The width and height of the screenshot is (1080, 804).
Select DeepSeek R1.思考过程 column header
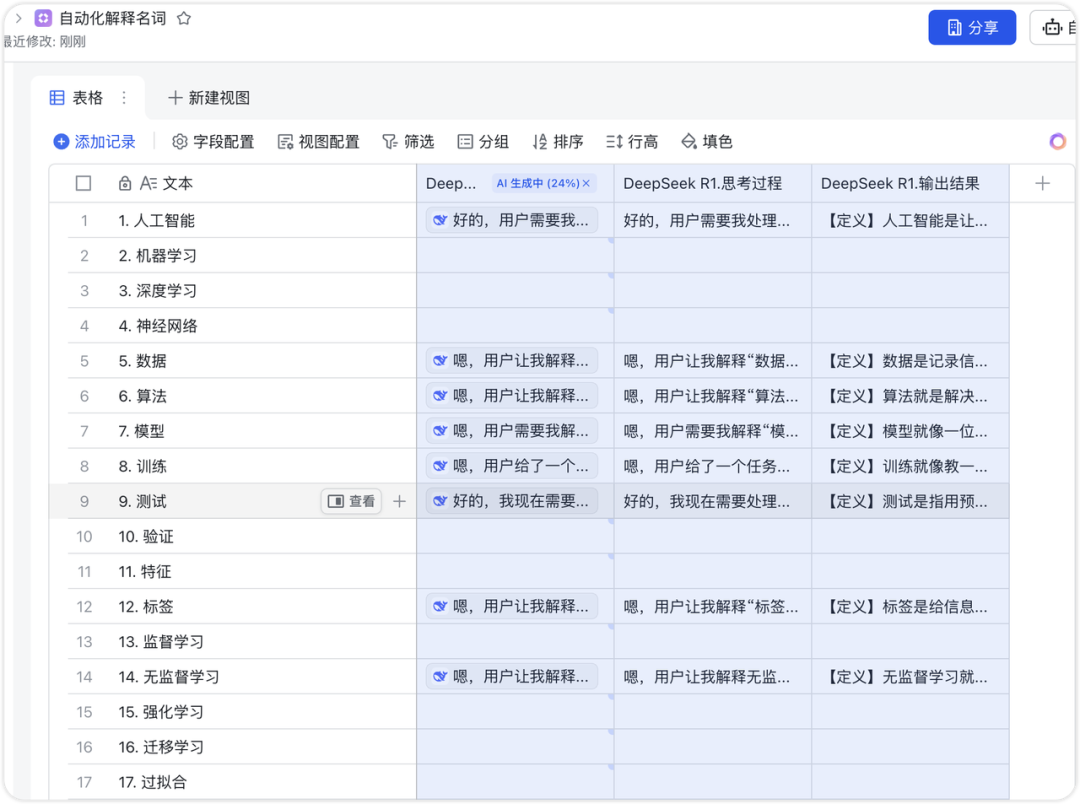click(x=712, y=183)
